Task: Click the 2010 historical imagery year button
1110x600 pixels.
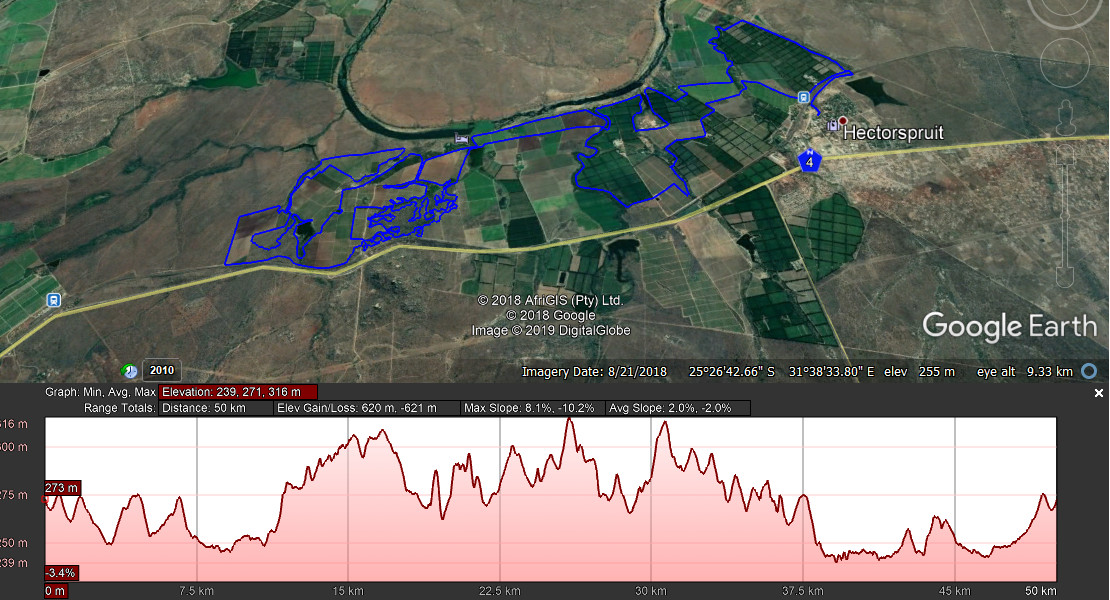Action: [x=162, y=370]
